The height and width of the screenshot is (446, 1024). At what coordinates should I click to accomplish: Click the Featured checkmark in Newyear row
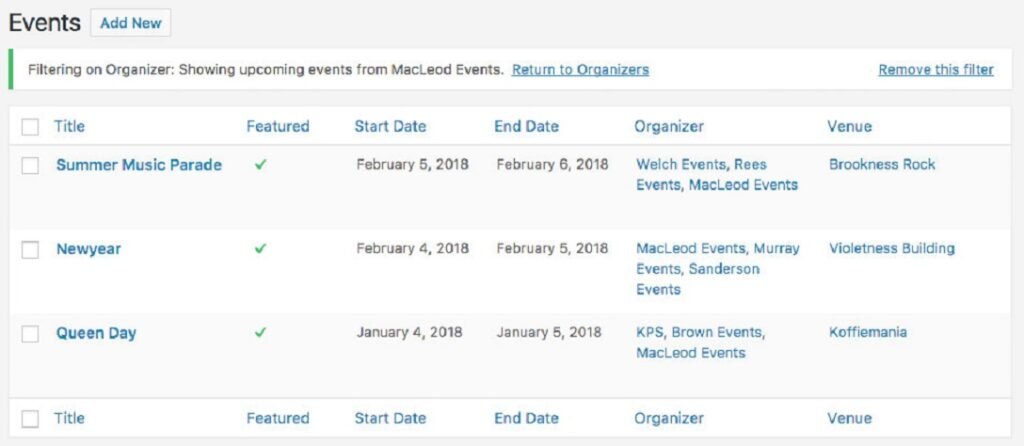point(260,249)
